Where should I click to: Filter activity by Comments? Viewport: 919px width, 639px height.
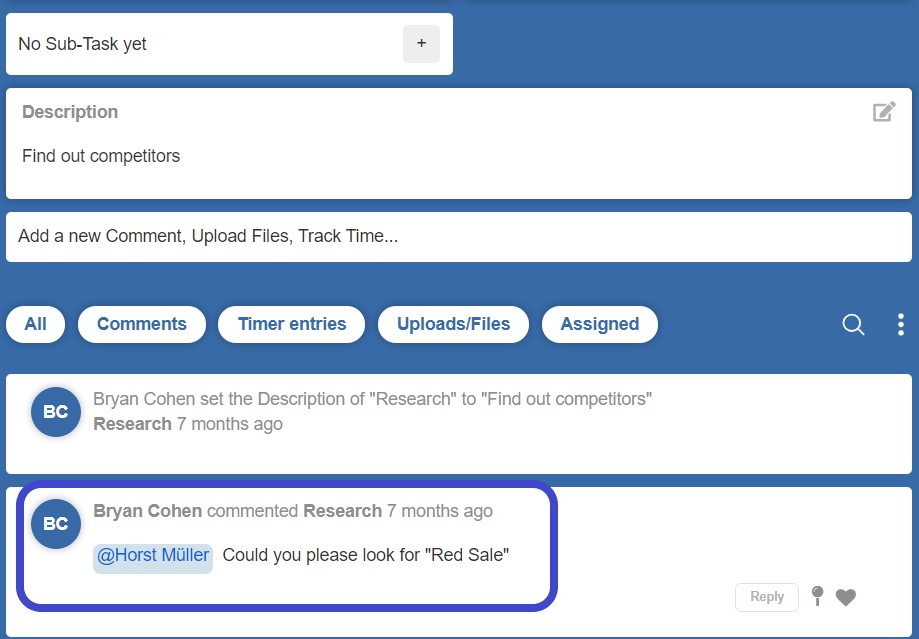142,324
